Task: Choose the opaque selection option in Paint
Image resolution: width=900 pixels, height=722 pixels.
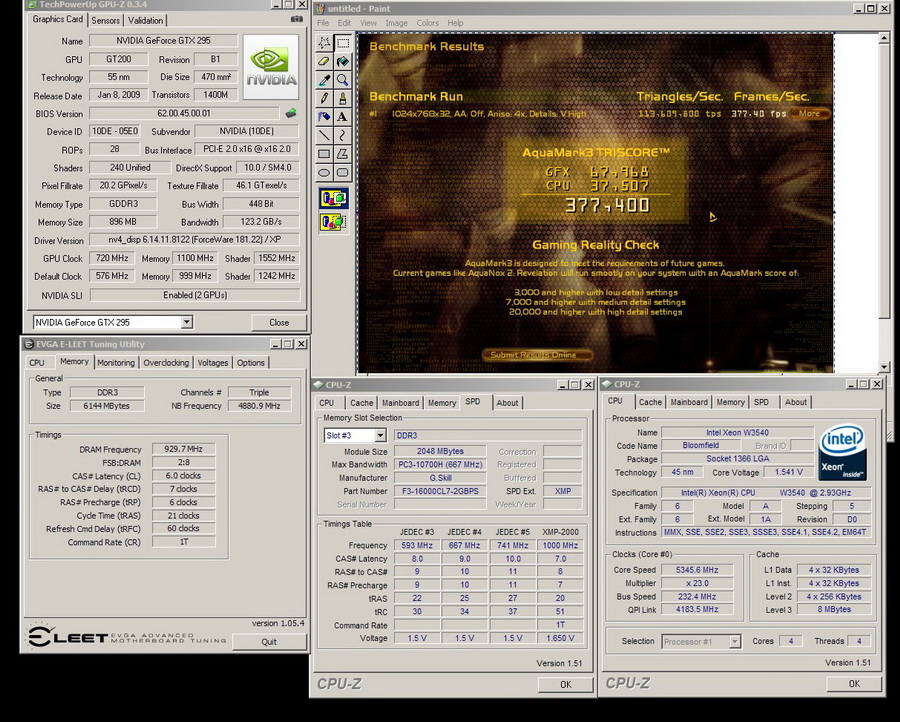Action: click(334, 199)
